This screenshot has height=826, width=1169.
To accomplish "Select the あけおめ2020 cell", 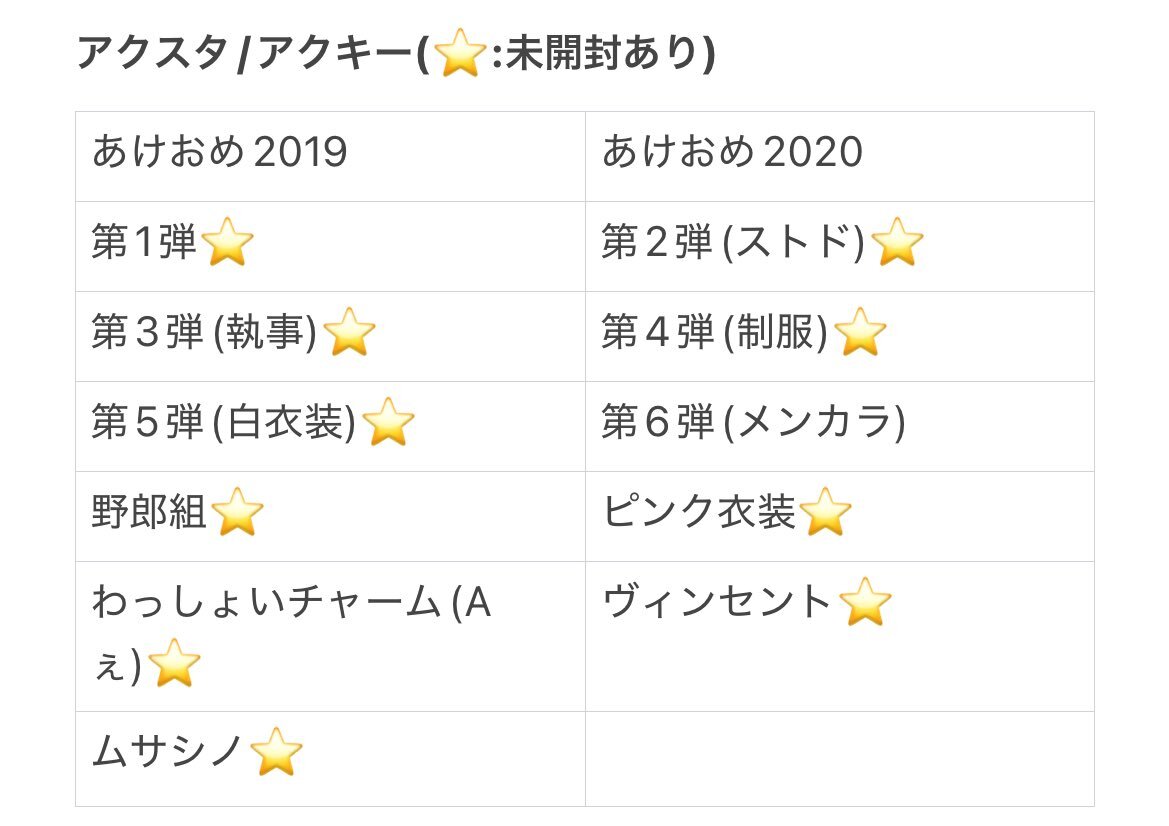I will 839,157.
